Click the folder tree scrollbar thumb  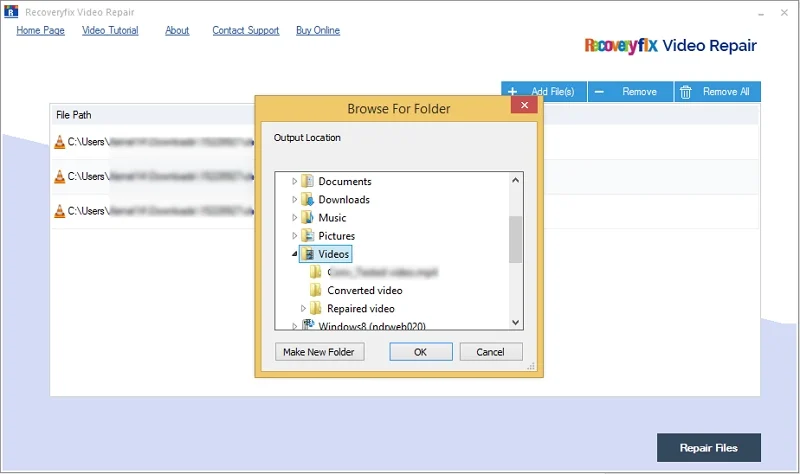pyautogui.click(x=515, y=239)
